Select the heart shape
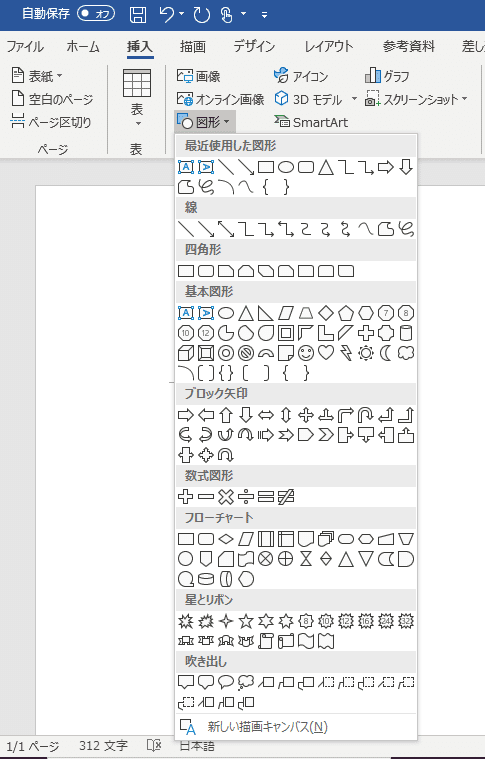This screenshot has height=759, width=485. click(x=326, y=353)
